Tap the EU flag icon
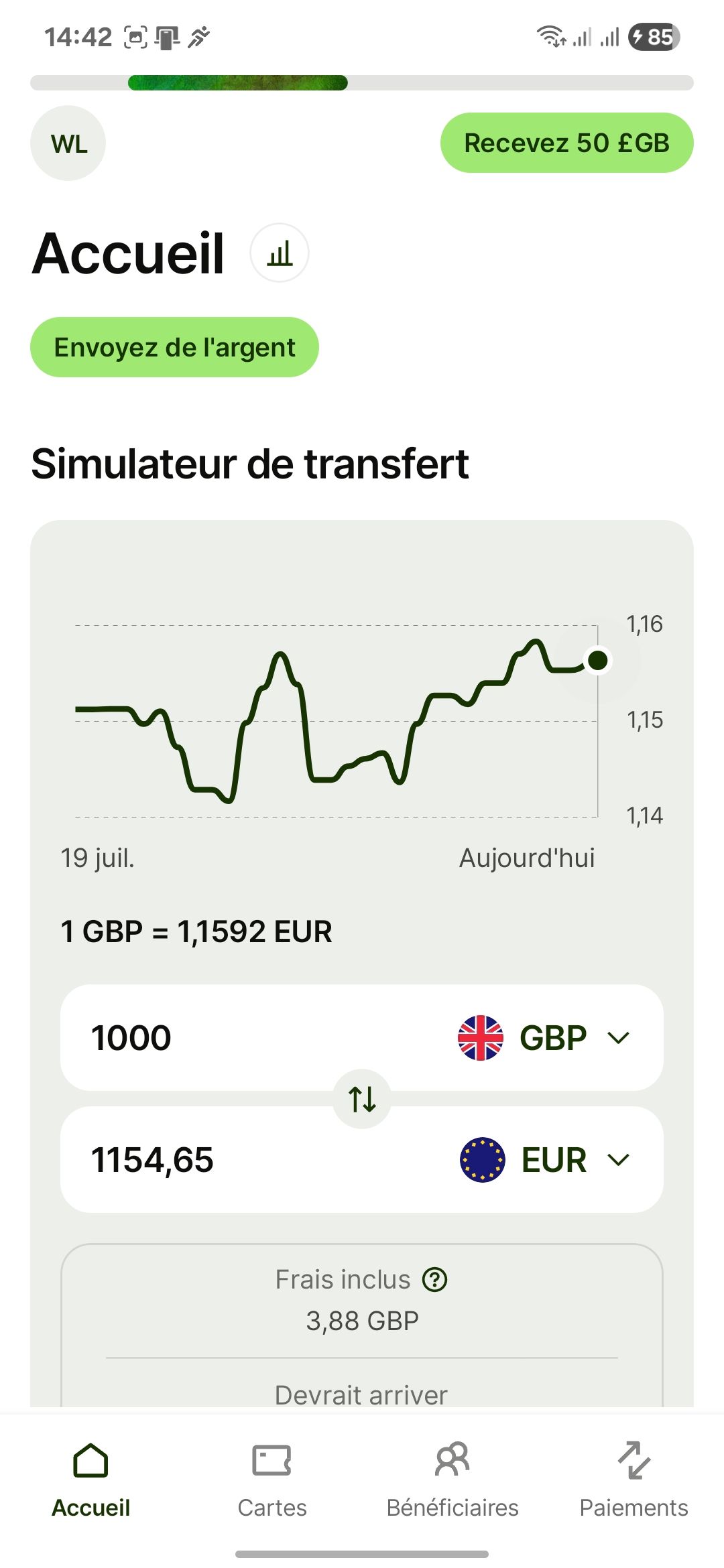The width and height of the screenshot is (724, 1568). click(x=482, y=1160)
